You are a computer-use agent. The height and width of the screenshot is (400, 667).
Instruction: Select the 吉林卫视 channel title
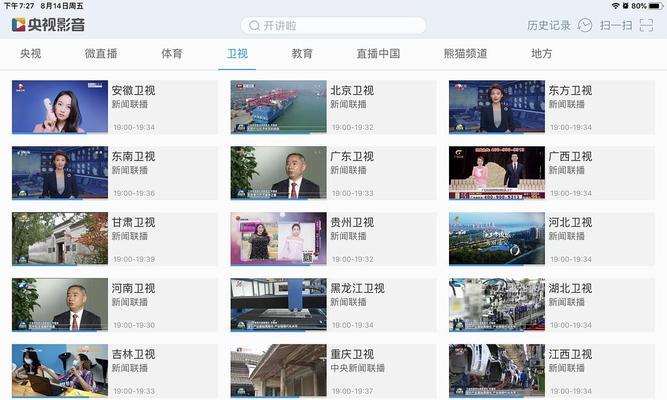134,354
